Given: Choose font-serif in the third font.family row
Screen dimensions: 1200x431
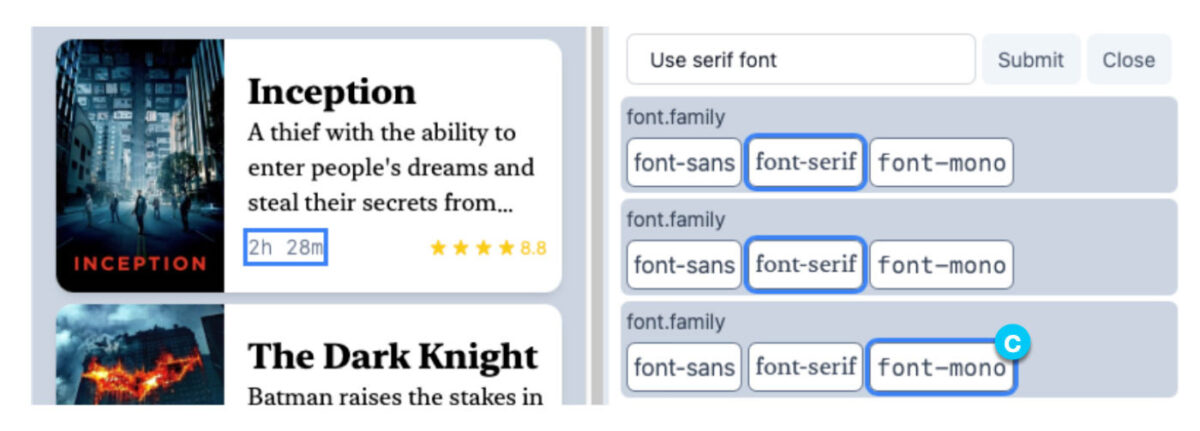Looking at the screenshot, I should coord(805,367).
